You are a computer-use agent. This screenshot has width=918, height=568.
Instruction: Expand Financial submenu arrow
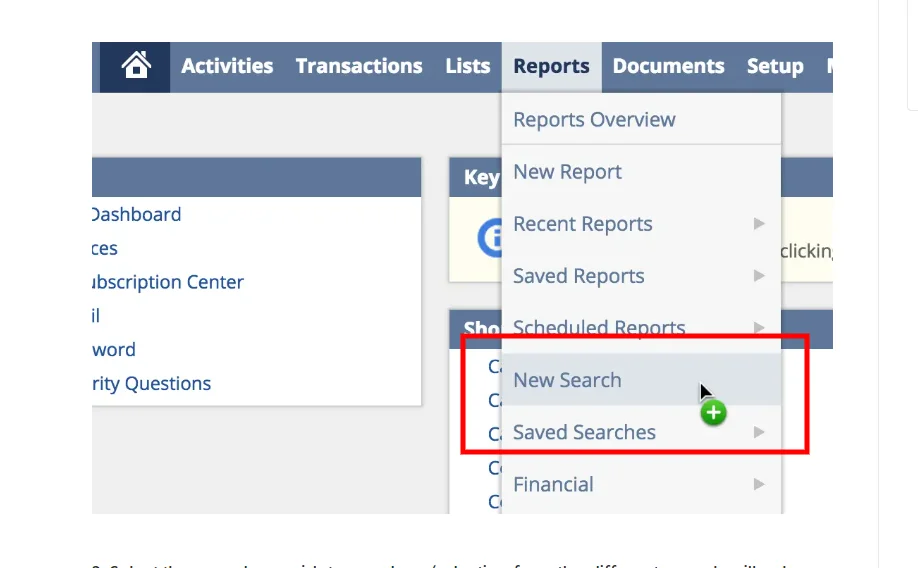pyautogui.click(x=759, y=484)
